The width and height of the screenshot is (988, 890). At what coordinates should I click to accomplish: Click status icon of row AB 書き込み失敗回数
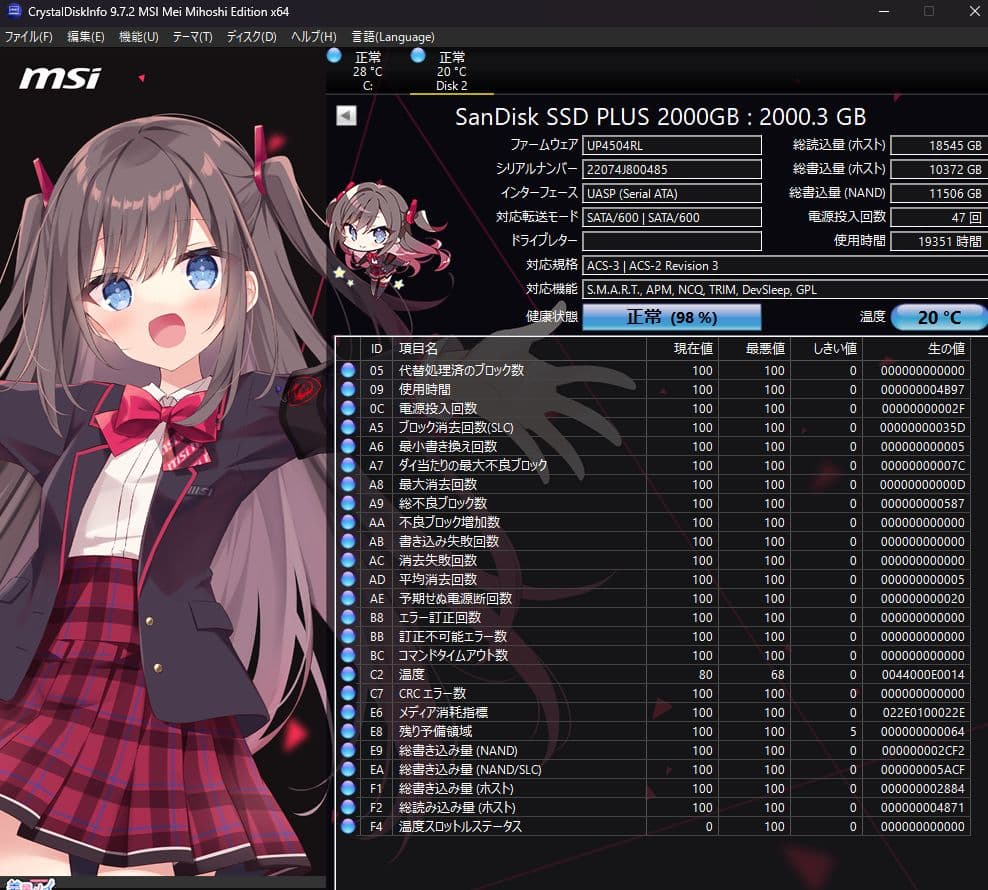coord(348,541)
